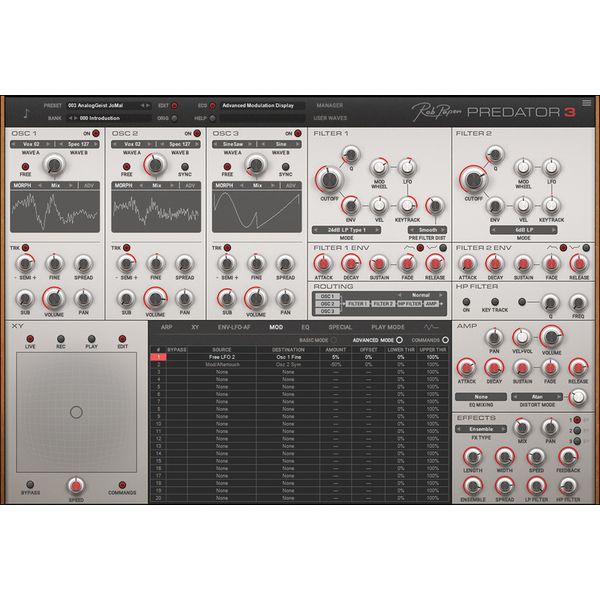The height and width of the screenshot is (600, 600).
Task: Click the next preset arrow
Action: (148, 105)
